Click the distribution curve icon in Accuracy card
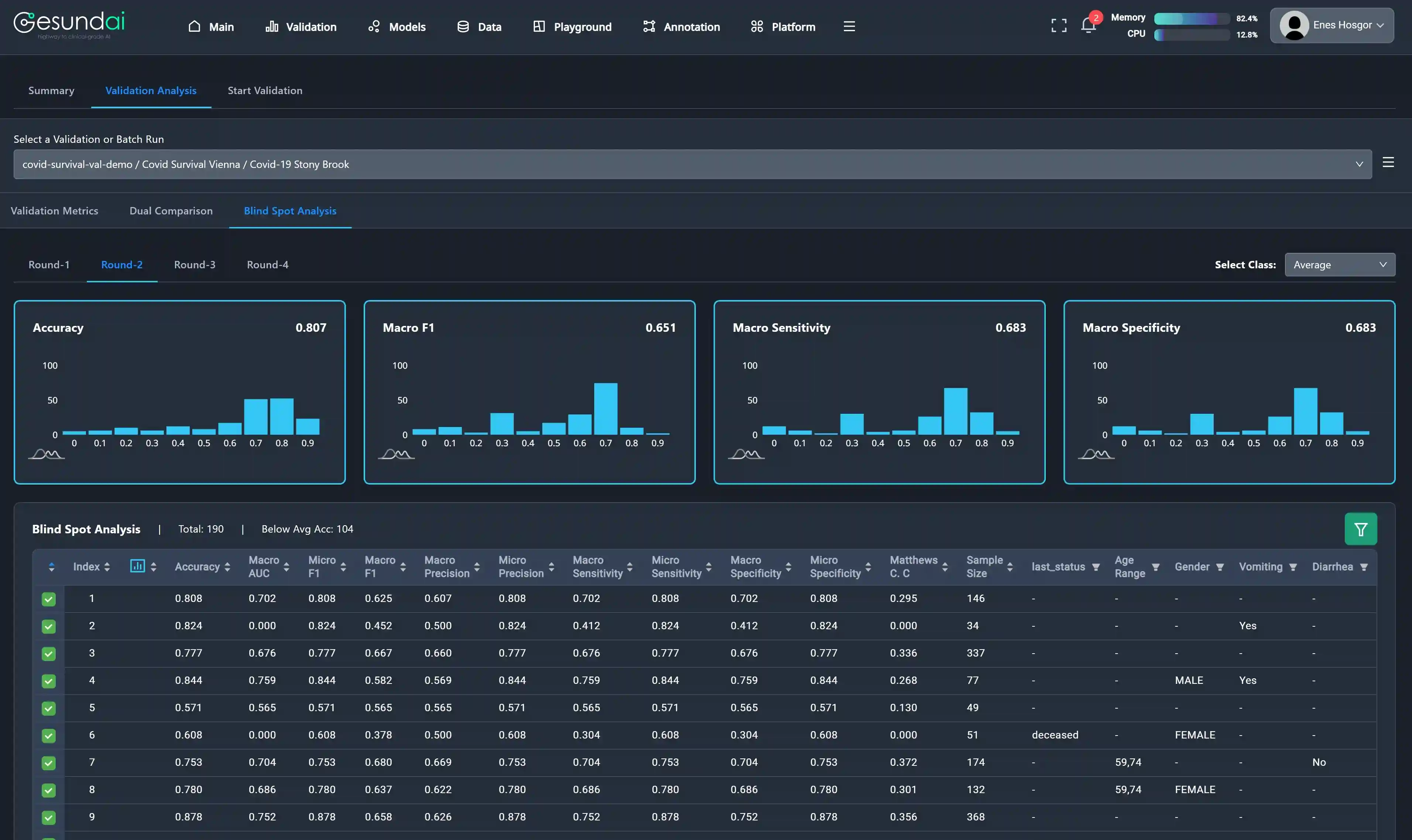The image size is (1412, 840). (47, 454)
